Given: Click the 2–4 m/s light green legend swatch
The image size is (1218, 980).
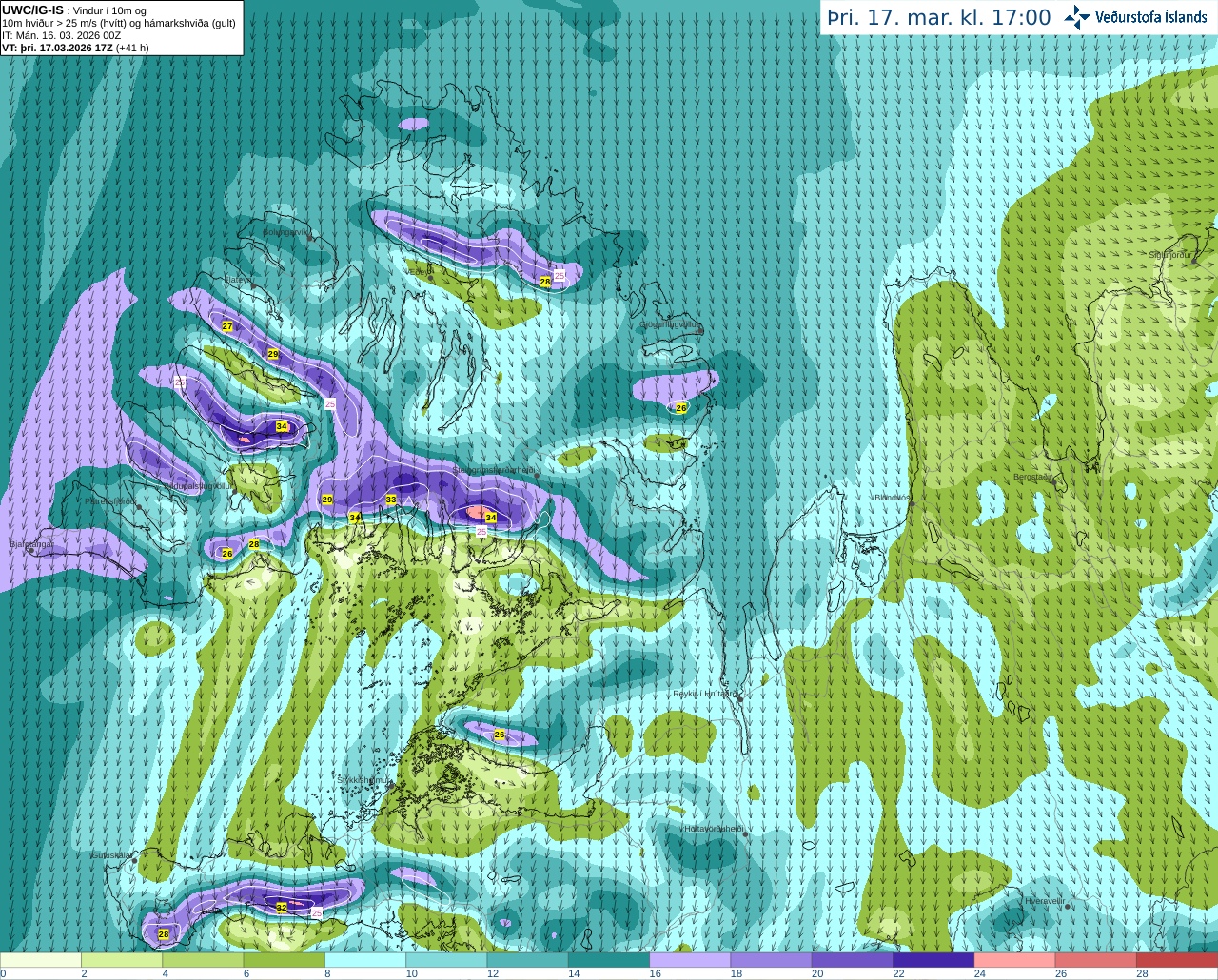Looking at the screenshot, I should (x=122, y=960).
